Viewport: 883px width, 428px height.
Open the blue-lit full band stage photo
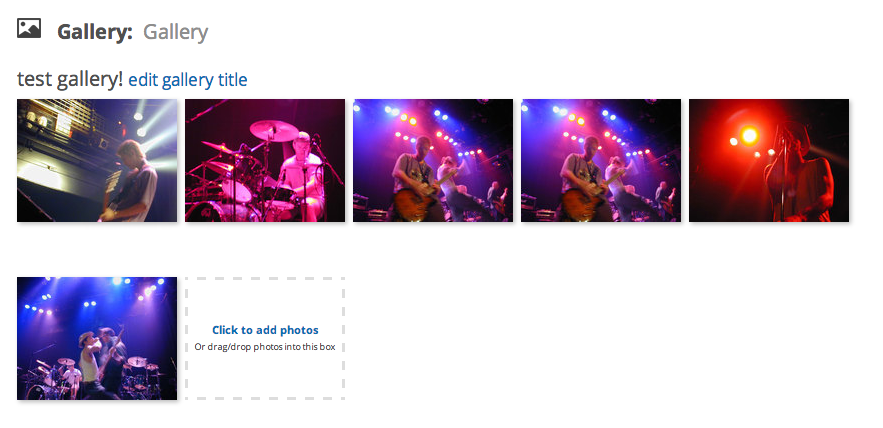tap(97, 338)
